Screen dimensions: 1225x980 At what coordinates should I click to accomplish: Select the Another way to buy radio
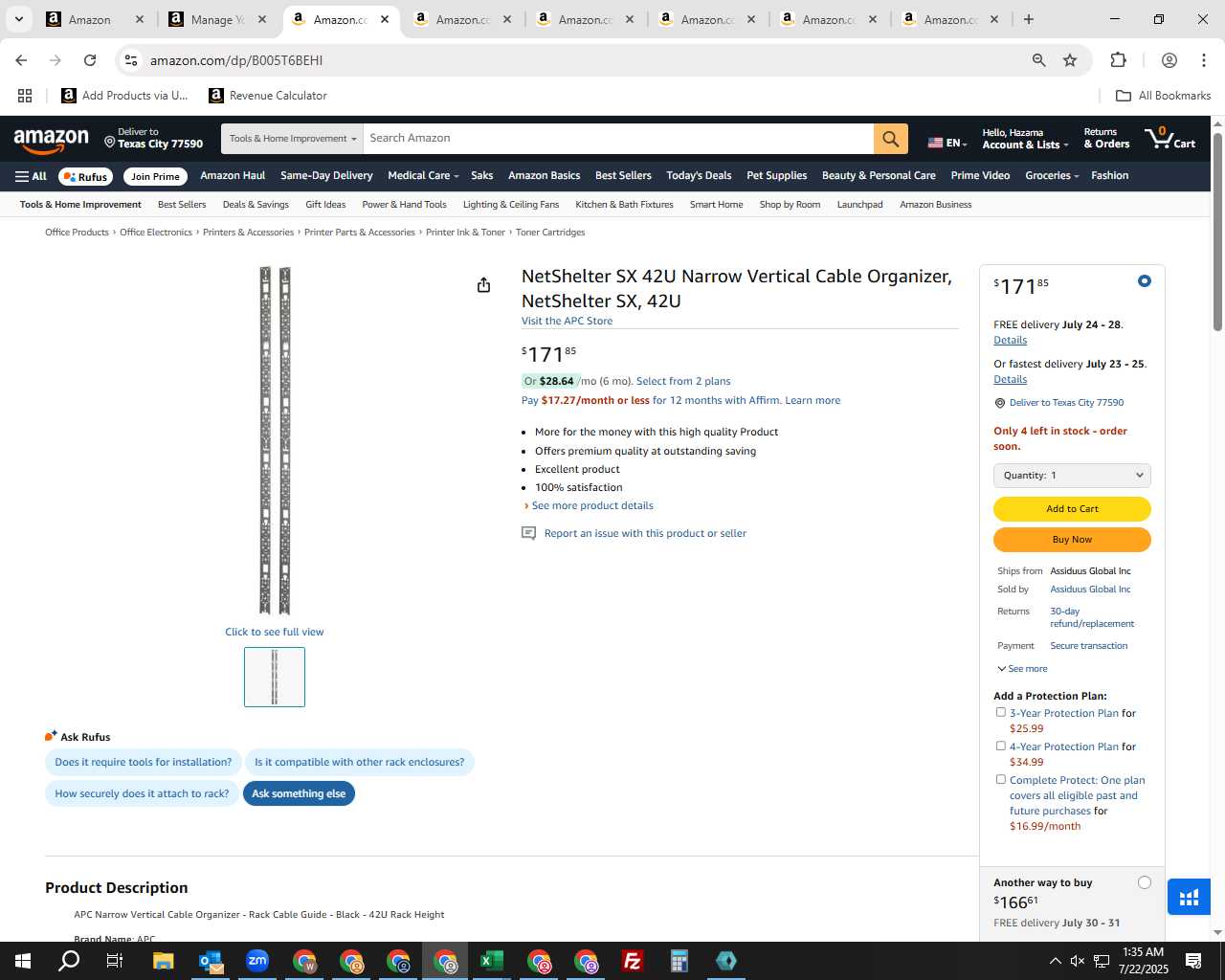(x=1144, y=882)
